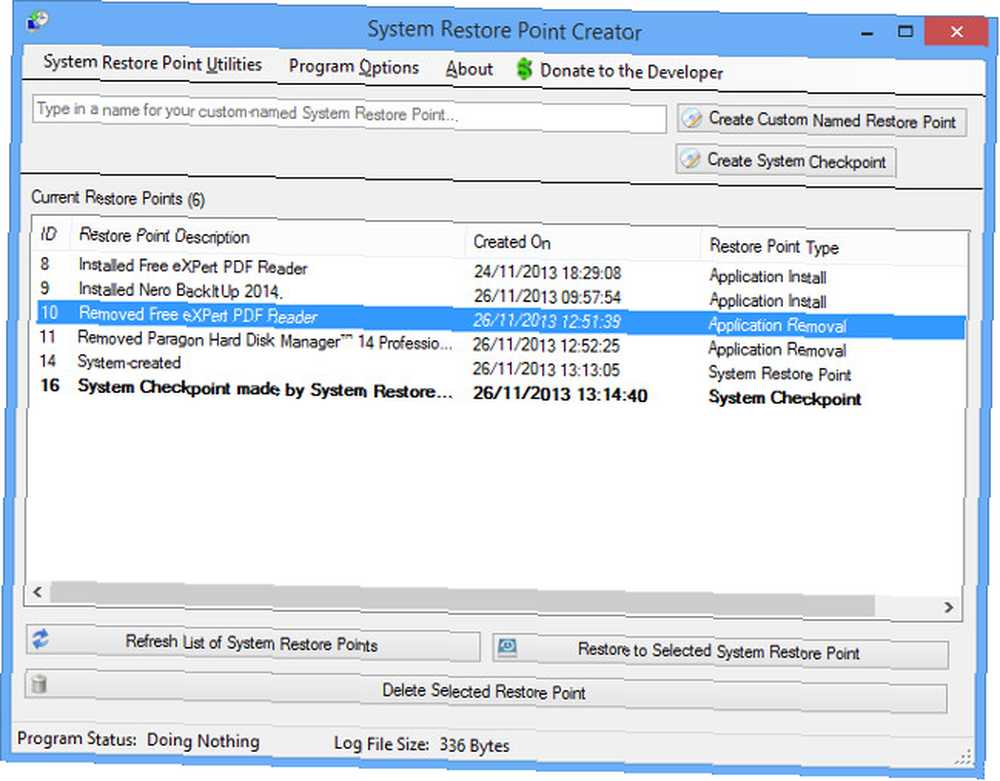This screenshot has width=1000, height=781.
Task: Click the trash can icon on the delete button
Action: point(40,684)
